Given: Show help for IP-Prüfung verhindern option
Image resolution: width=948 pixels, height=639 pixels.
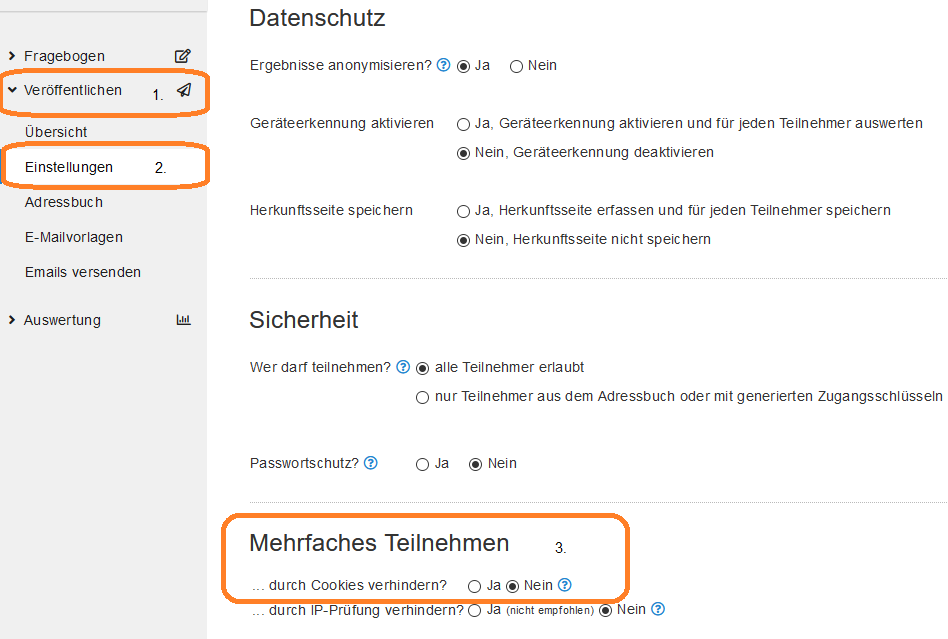Looking at the screenshot, I should pos(658,609).
